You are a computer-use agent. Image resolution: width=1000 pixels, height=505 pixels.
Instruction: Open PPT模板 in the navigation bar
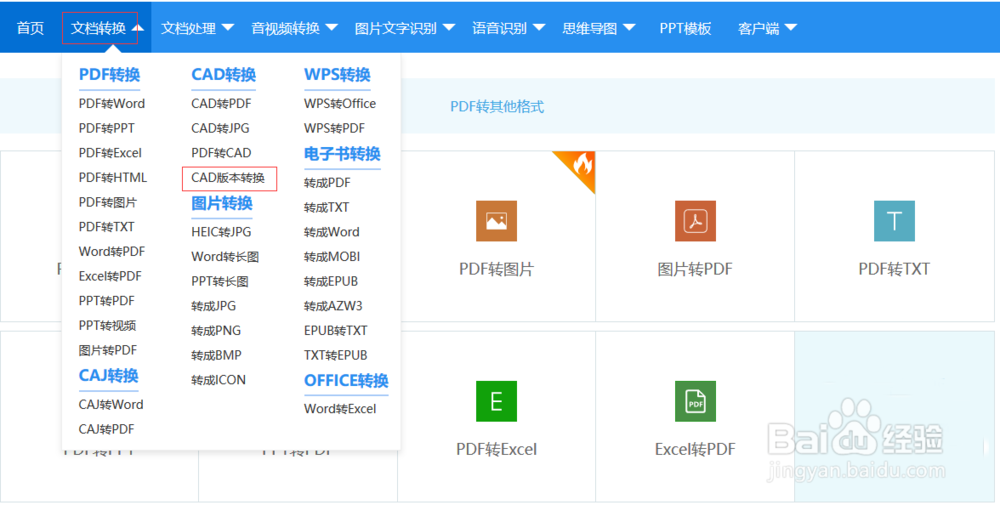point(685,28)
